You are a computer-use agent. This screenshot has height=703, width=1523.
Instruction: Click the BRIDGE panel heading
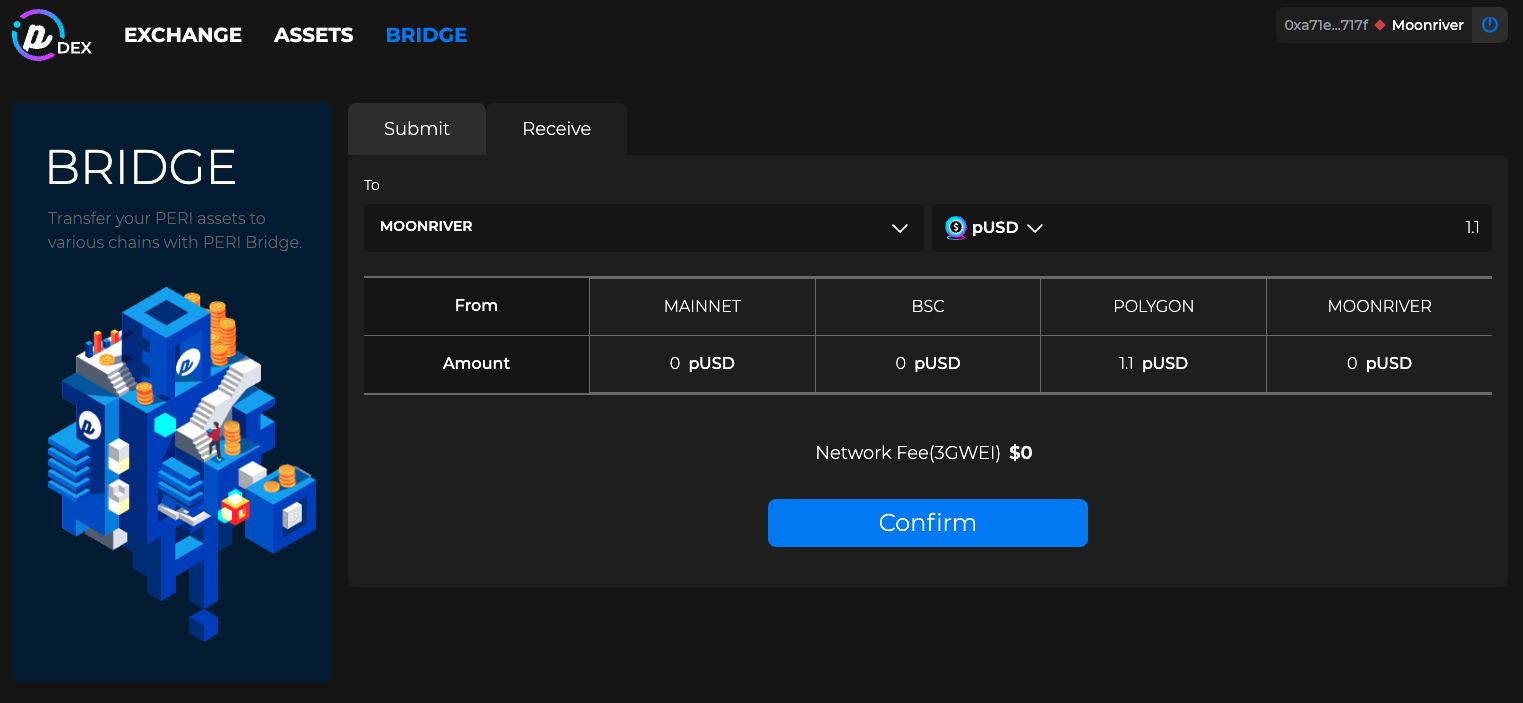pos(141,168)
